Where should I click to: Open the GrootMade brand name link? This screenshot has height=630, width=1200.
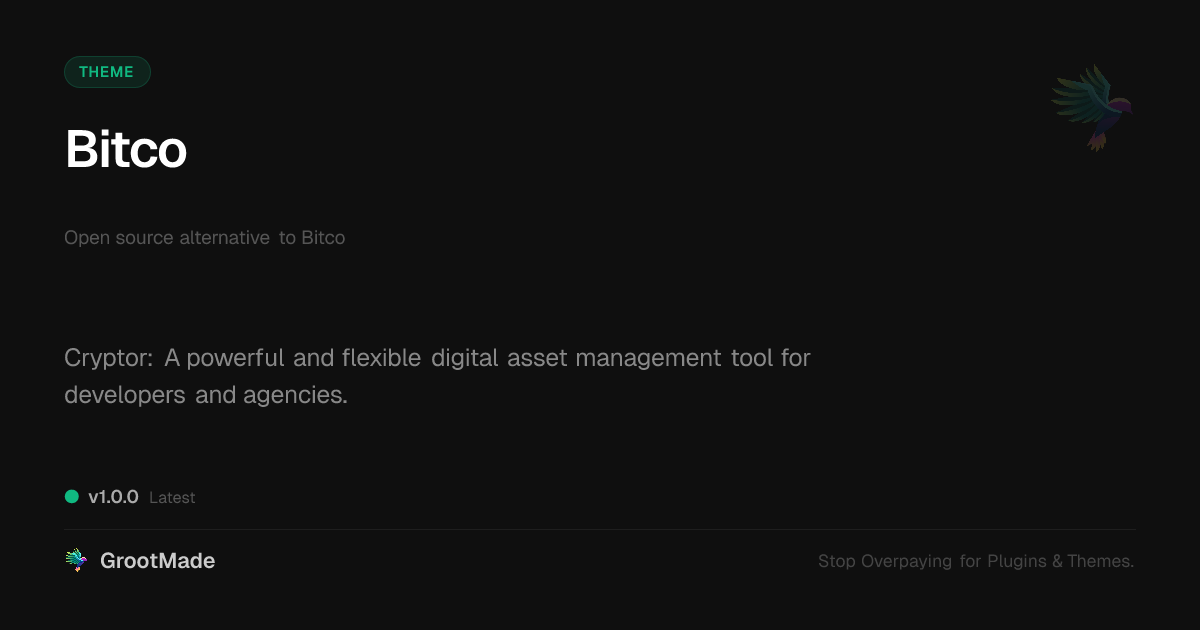[x=157, y=561]
